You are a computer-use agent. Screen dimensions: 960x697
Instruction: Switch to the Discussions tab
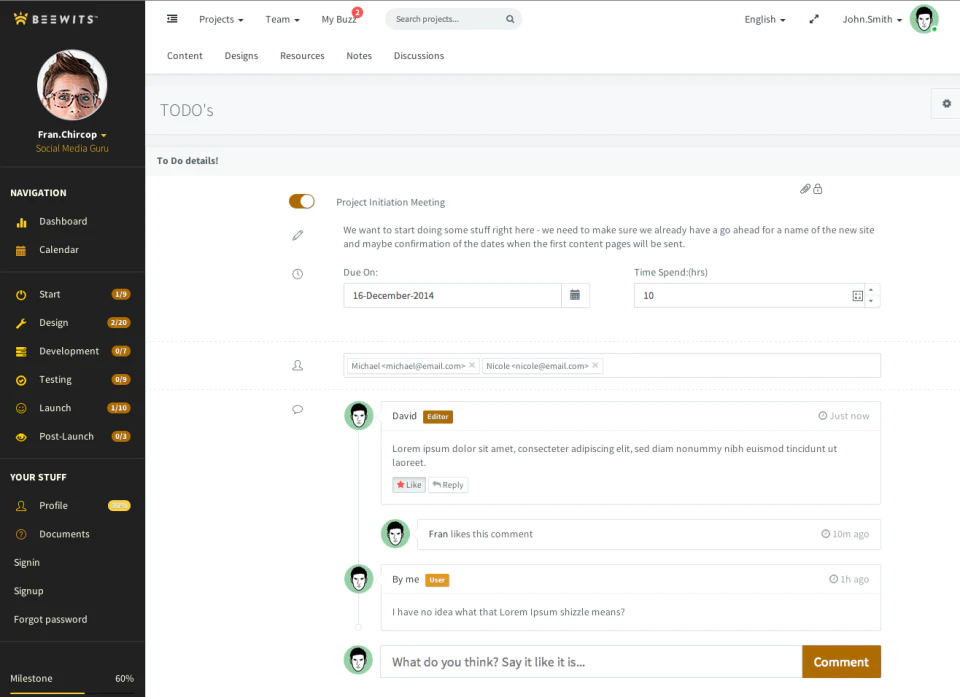[x=419, y=56]
